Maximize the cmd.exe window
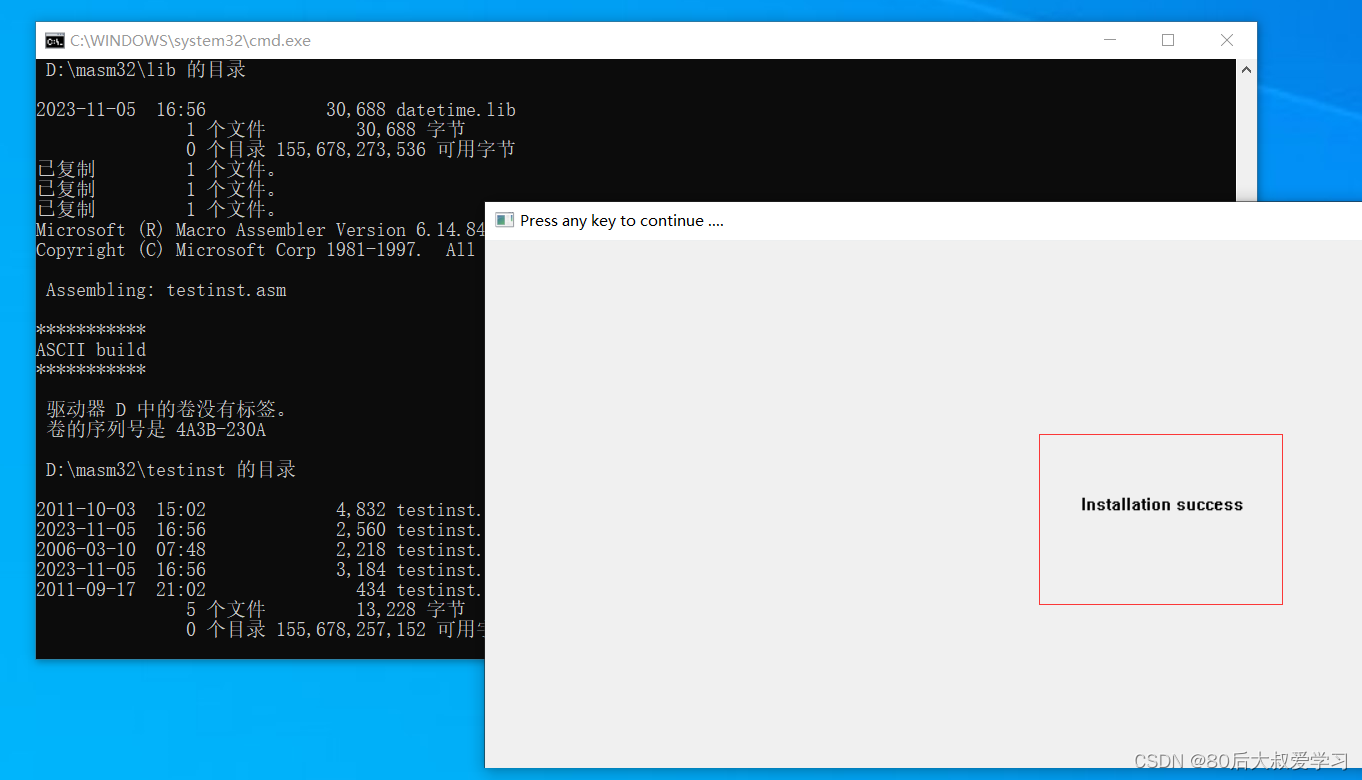1362x780 pixels. point(1168,40)
